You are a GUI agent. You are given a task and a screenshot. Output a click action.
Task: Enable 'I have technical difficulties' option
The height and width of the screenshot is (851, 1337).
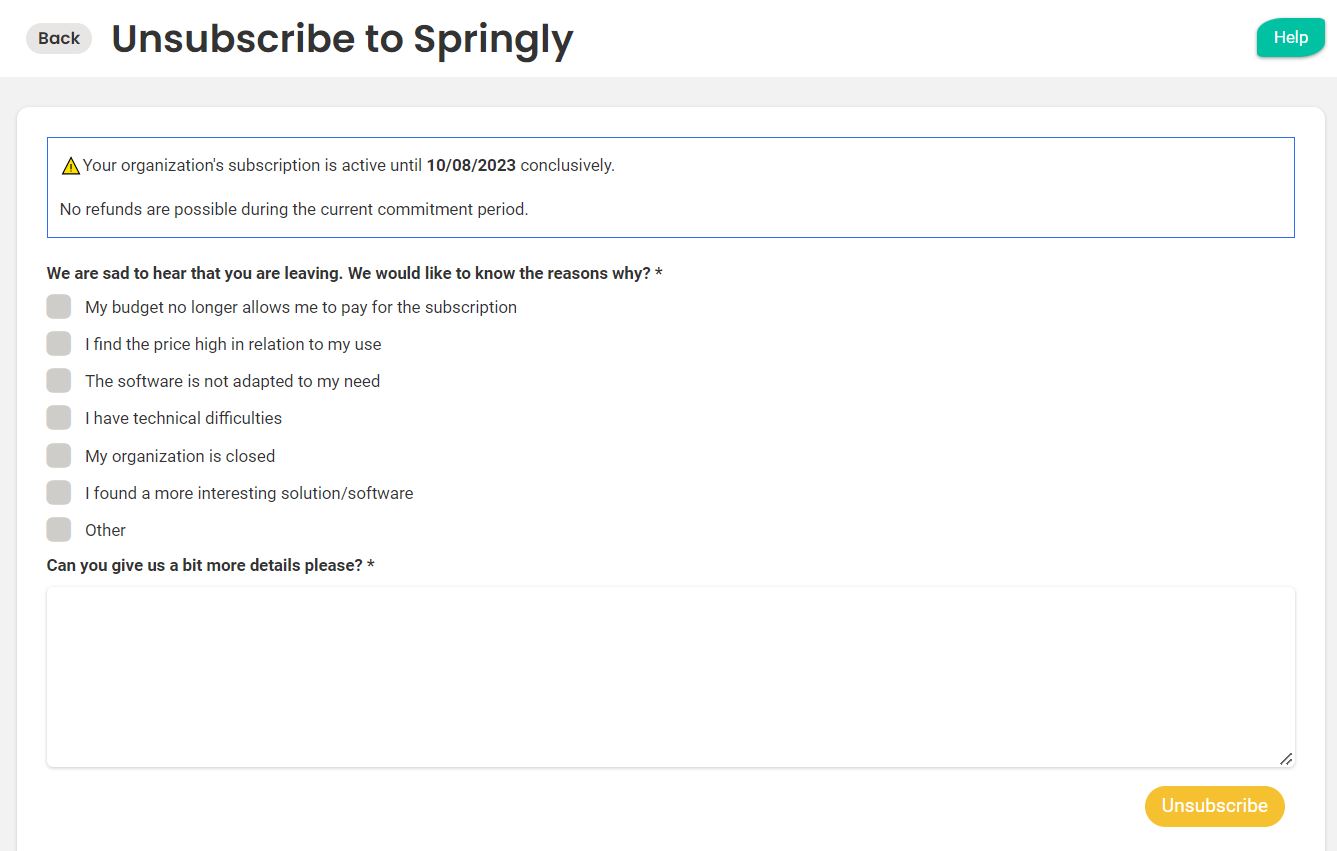click(x=59, y=418)
